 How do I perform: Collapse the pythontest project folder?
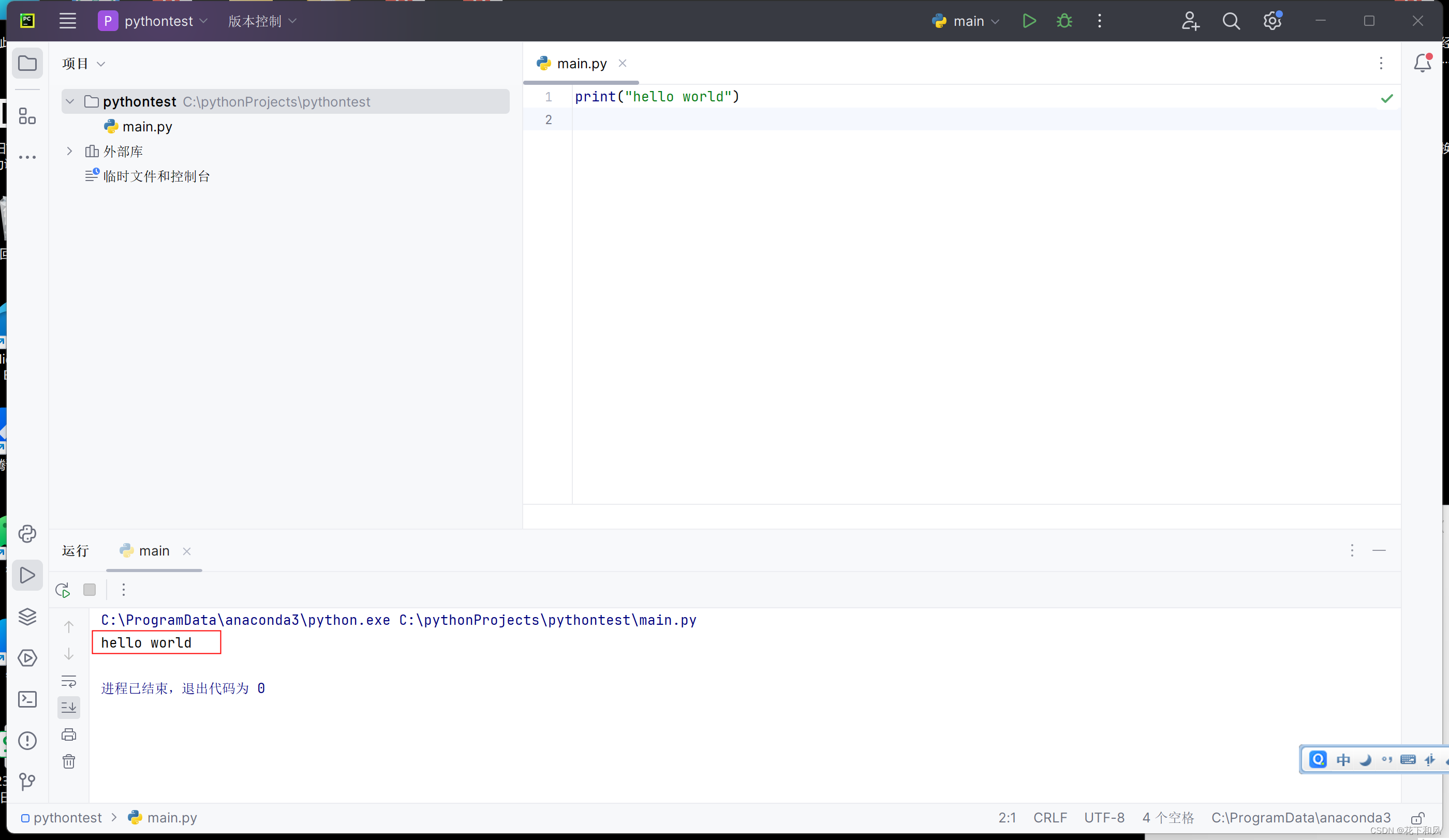point(70,102)
